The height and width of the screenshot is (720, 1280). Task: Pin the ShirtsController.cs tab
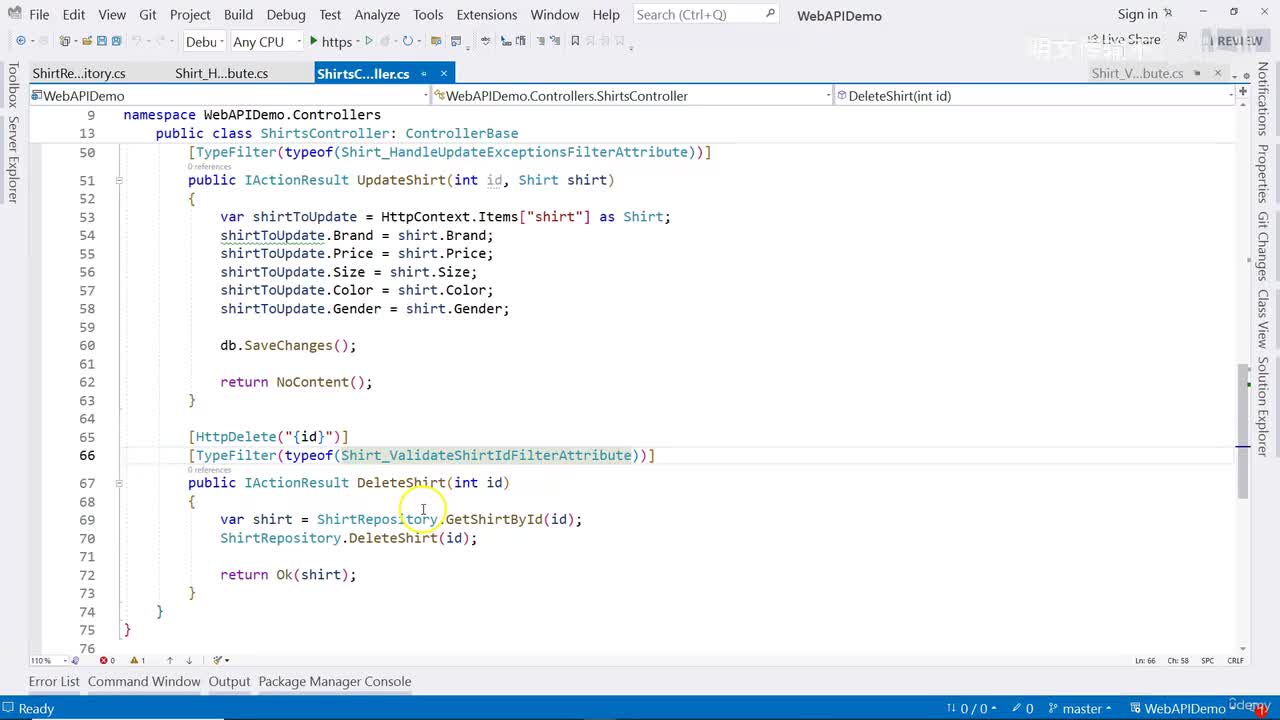click(424, 73)
